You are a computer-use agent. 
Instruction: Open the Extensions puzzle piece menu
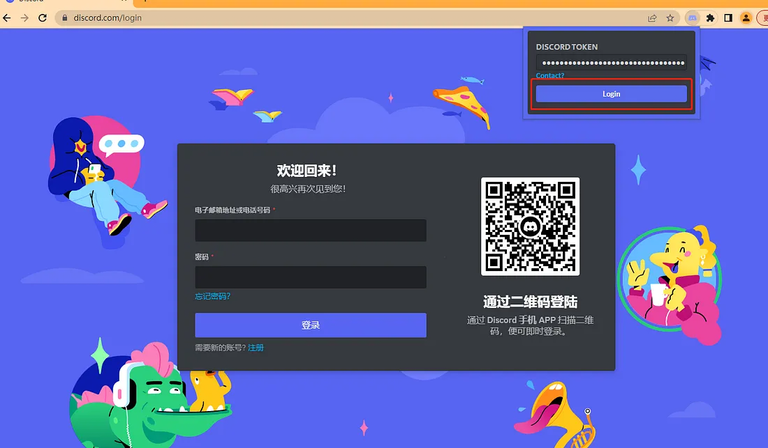[710, 18]
